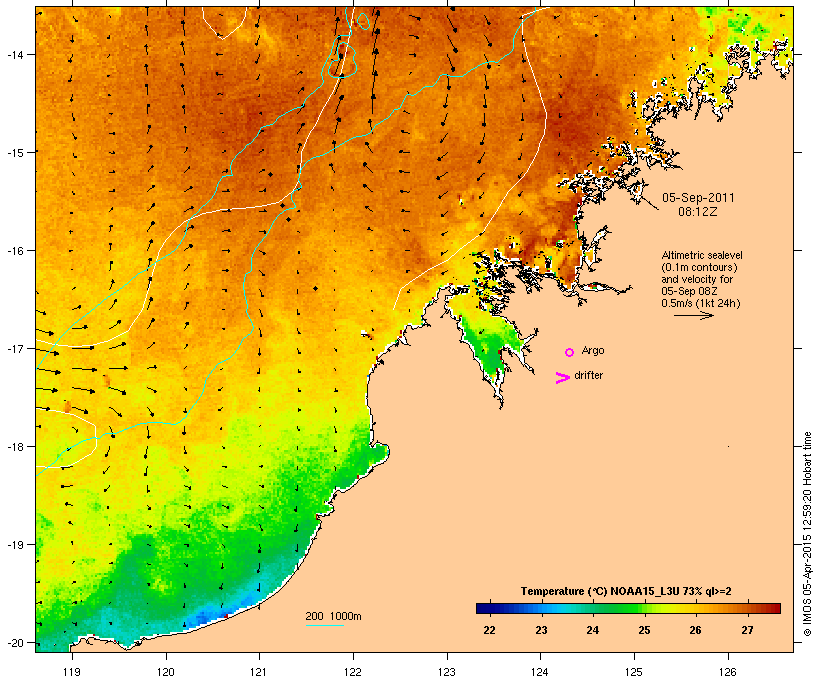Viewport: 820px width, 680px height.
Task: Click the latitude axis label -16
Action: click(15, 251)
